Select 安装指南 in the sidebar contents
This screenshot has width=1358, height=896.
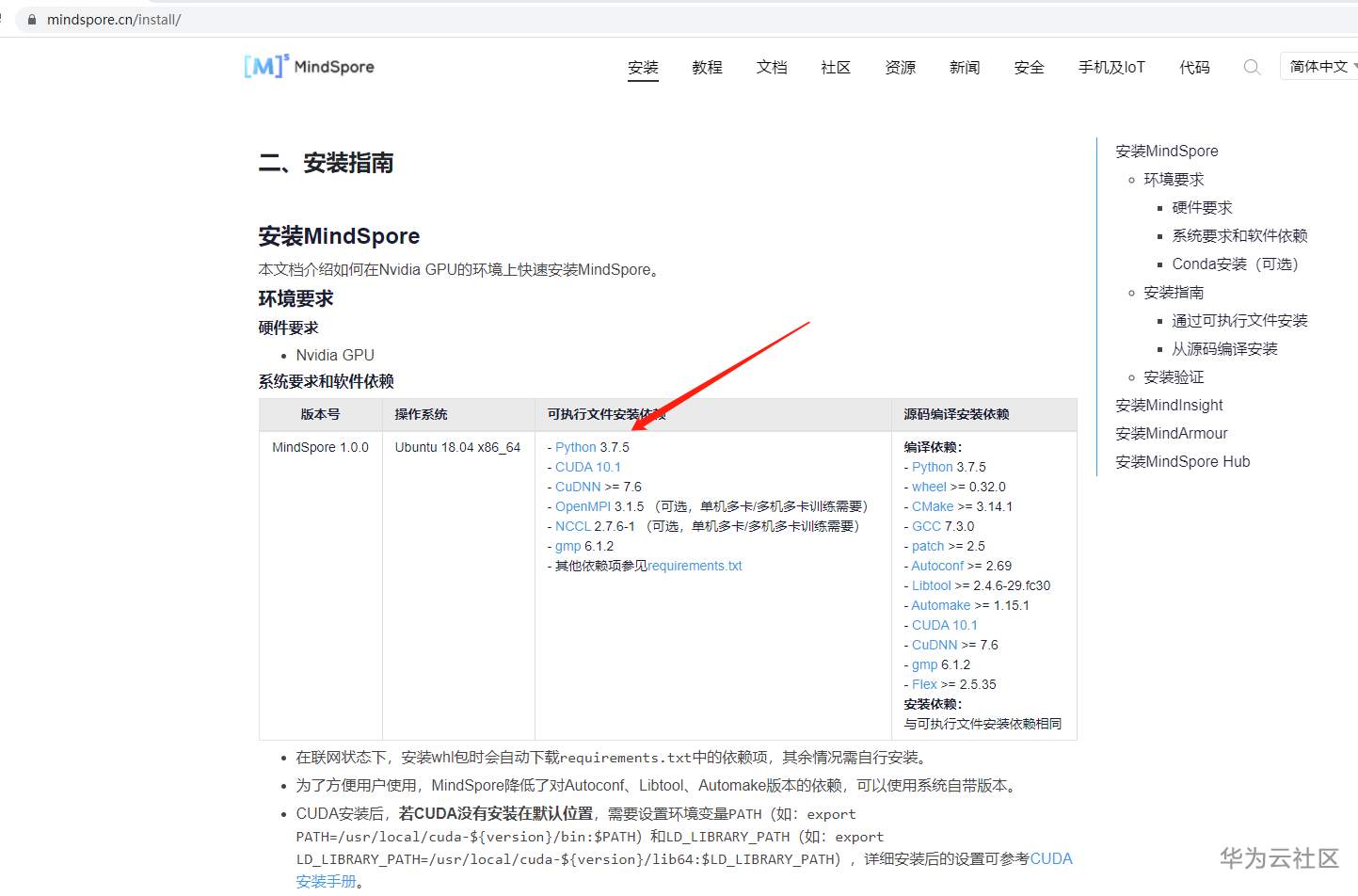click(1174, 292)
